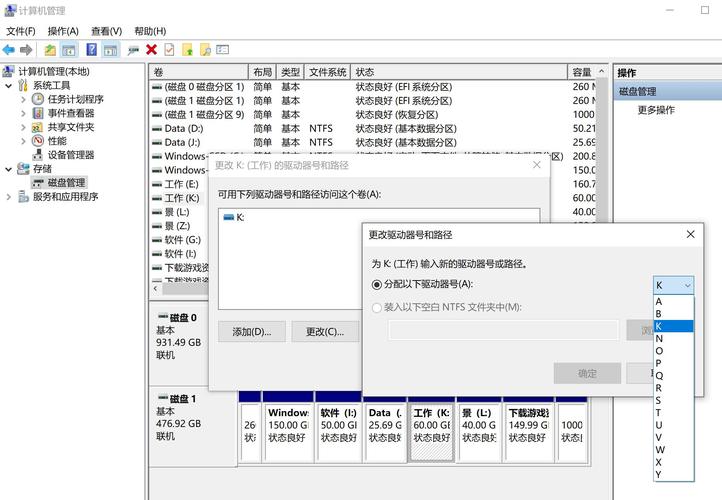Expand the 事件查看器 node
The width and height of the screenshot is (722, 500).
pos(23,113)
